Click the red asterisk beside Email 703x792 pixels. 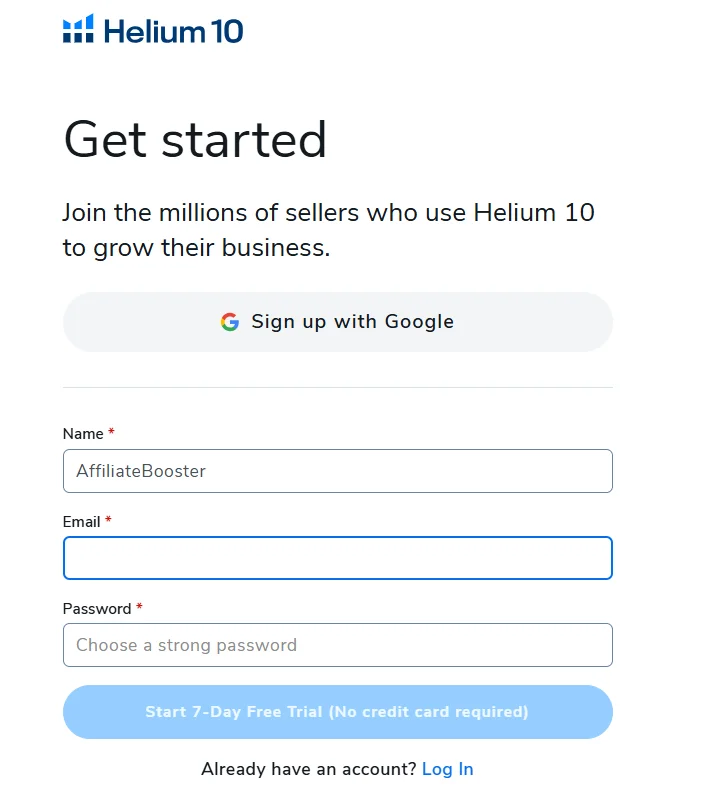click(x=108, y=521)
